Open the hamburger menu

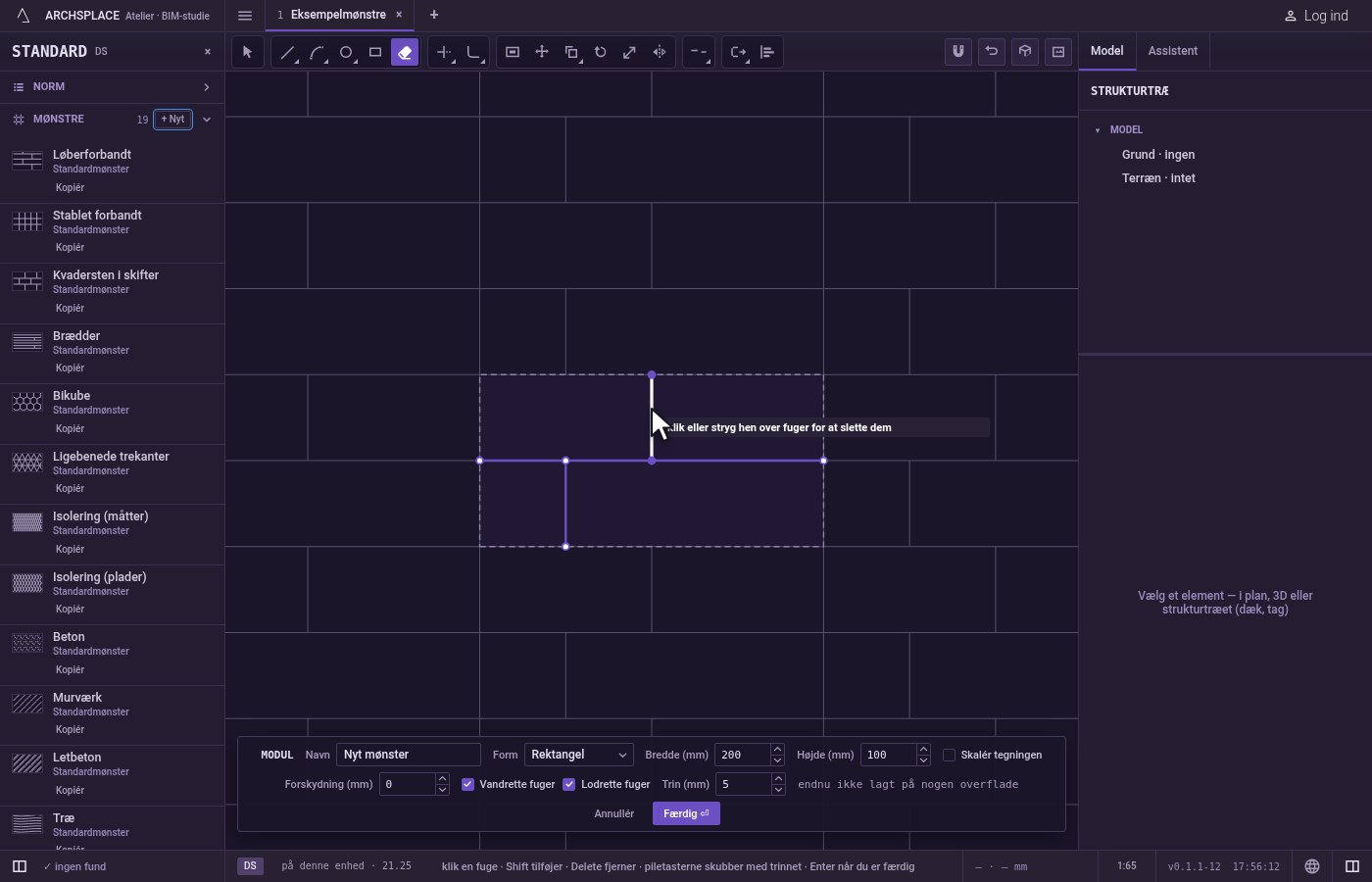tap(245, 16)
